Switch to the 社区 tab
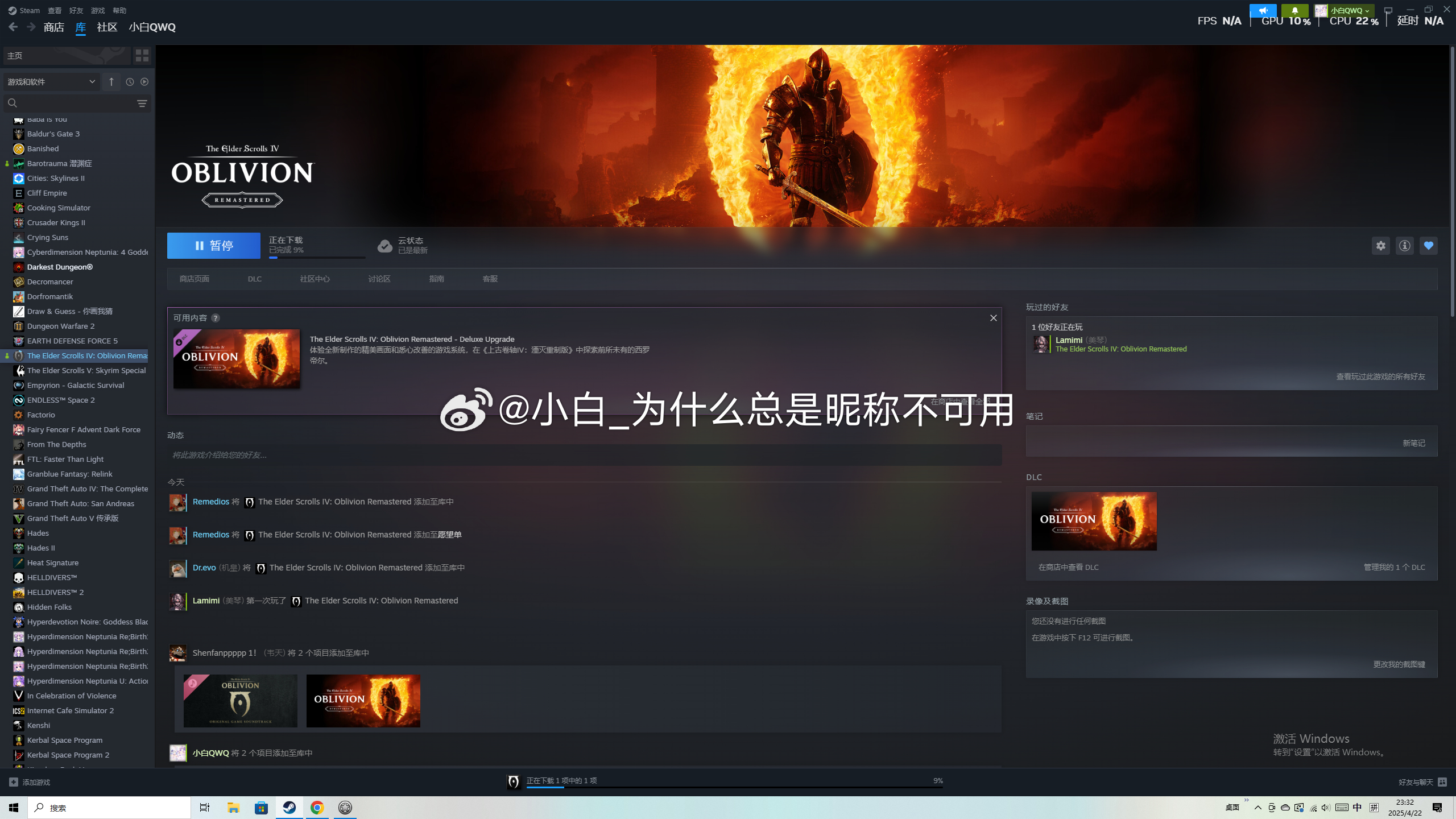Screen dimensions: 1456x819 click(107, 27)
